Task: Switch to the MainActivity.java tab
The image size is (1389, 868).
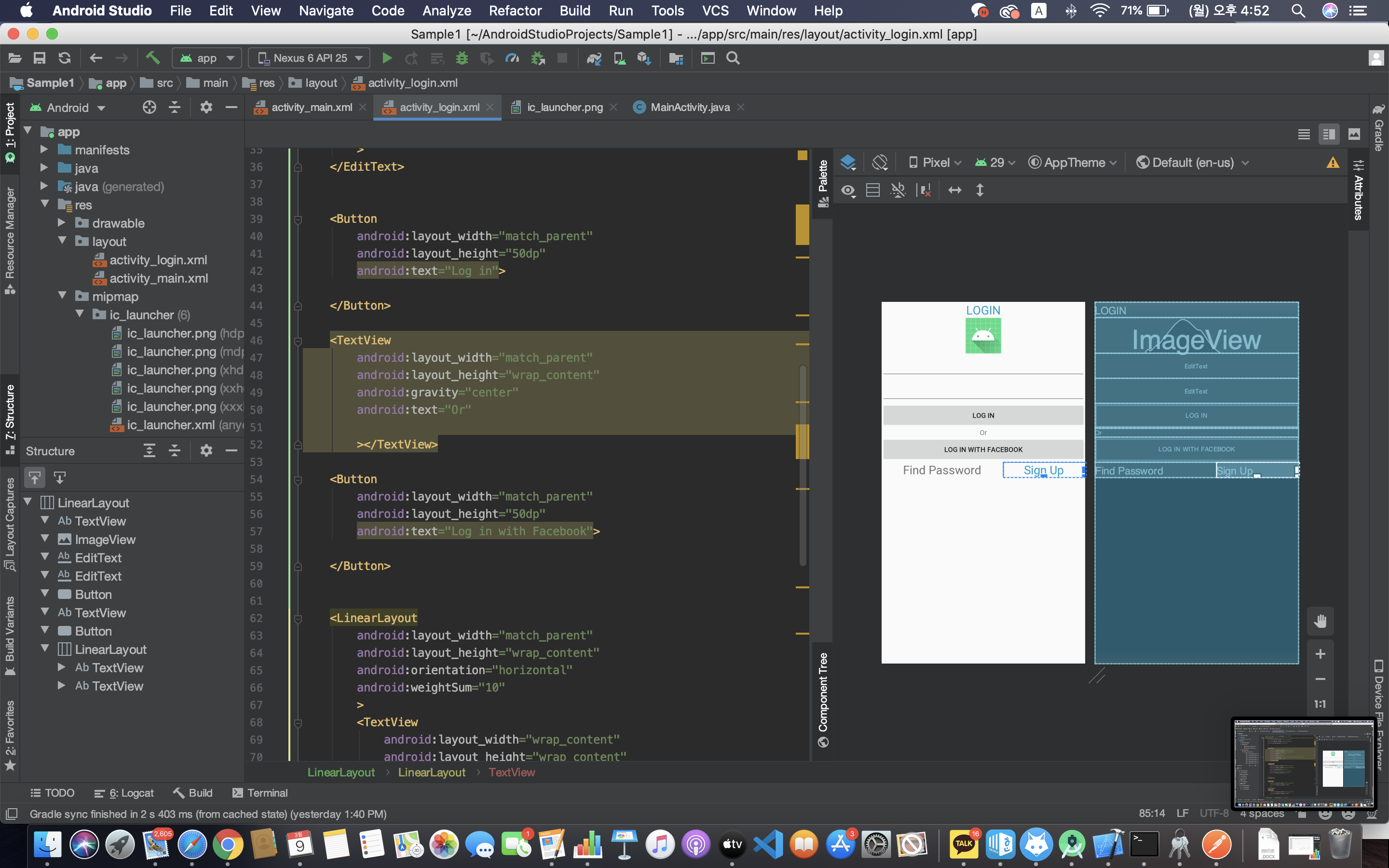Action: (689, 108)
